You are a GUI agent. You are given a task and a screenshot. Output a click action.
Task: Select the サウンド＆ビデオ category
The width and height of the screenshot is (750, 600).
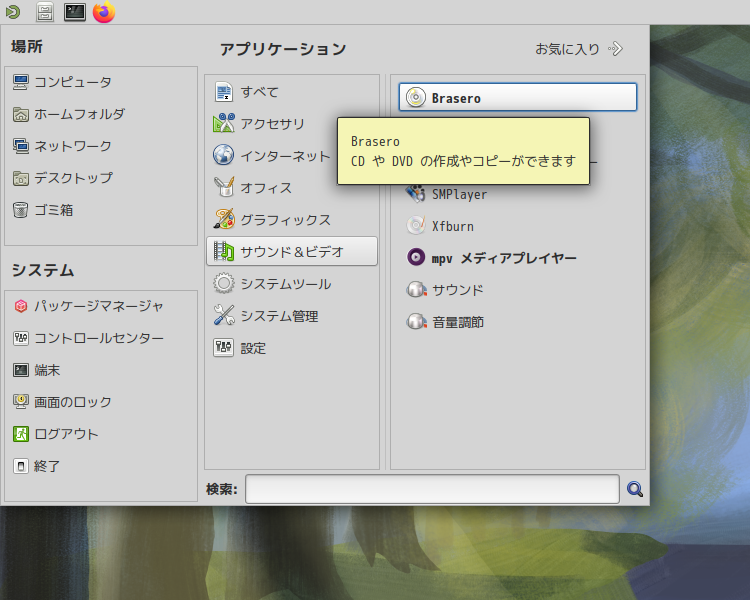[292, 252]
